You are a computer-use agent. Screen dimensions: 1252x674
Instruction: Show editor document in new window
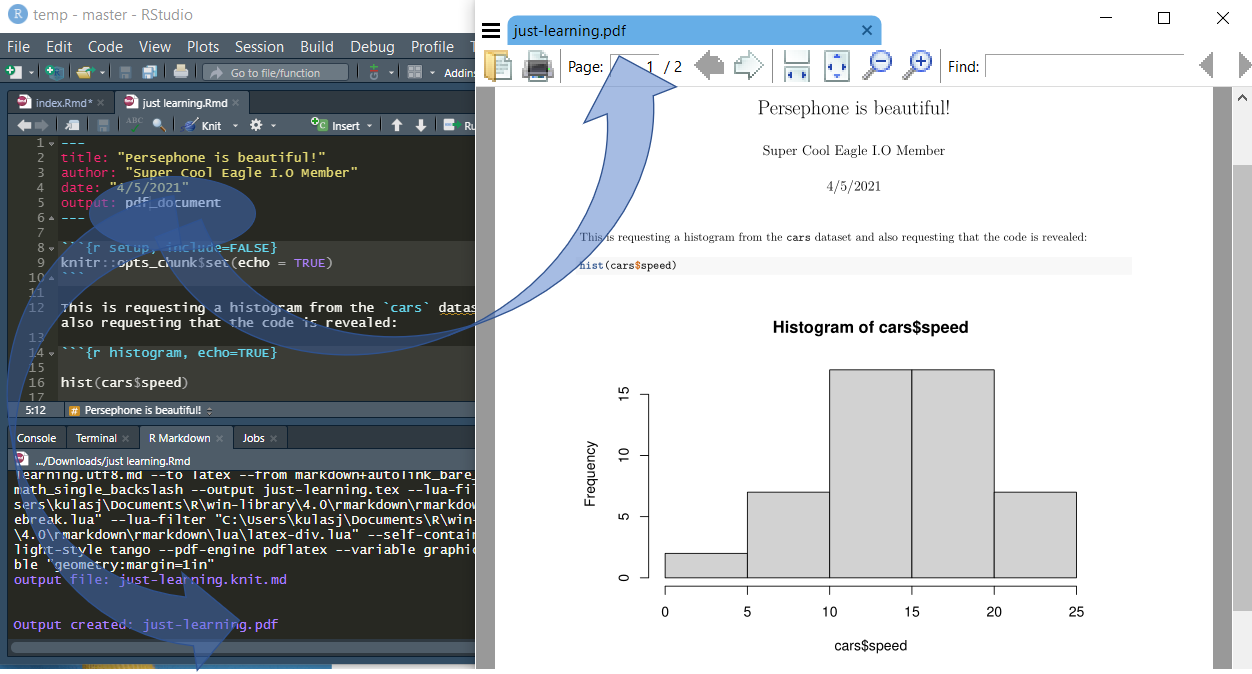[x=73, y=125]
